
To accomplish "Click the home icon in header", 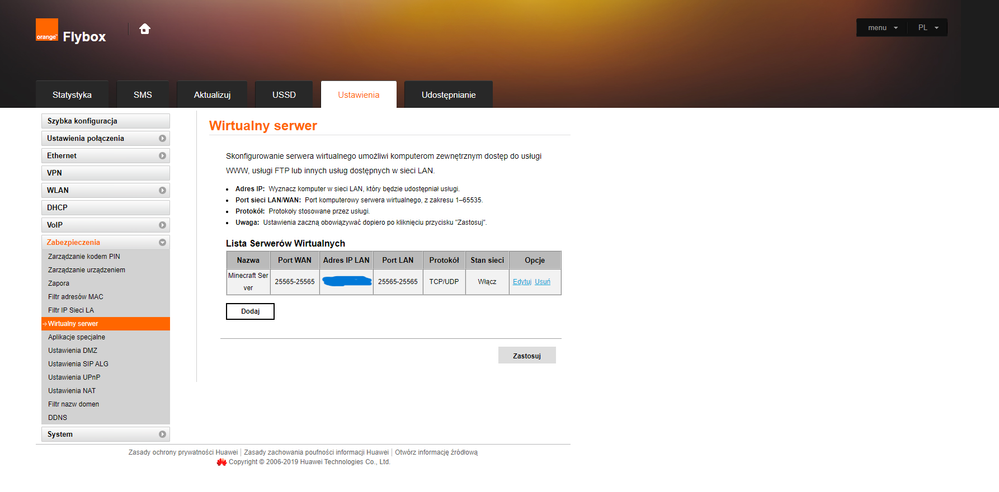I will (145, 29).
